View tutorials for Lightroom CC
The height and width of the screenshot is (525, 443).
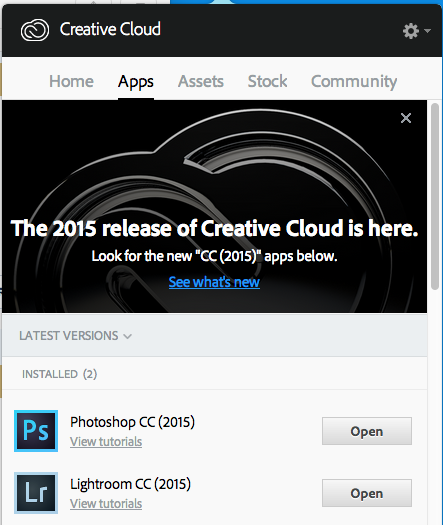(x=106, y=504)
